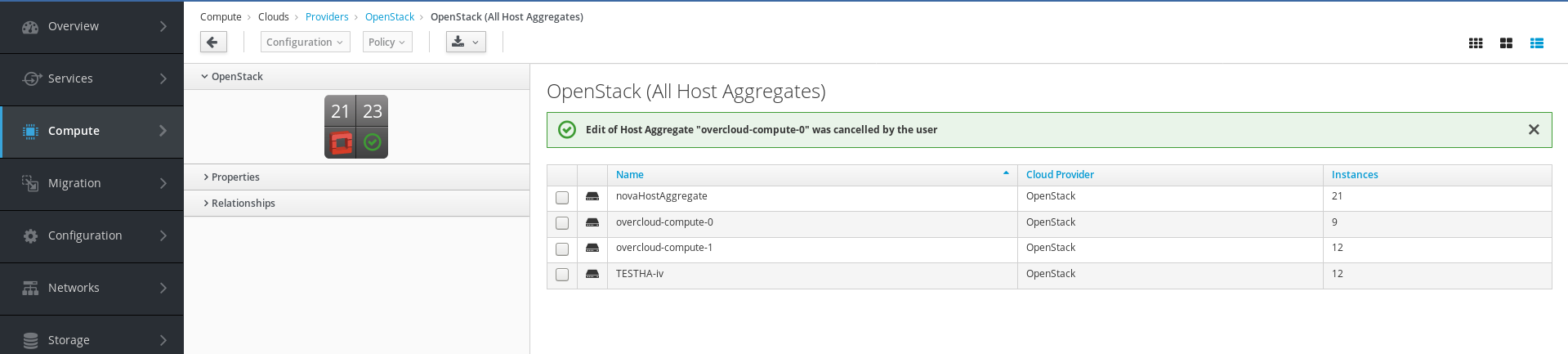The width and height of the screenshot is (1568, 354).
Task: Click the OpenStack provider logo tile
Action: (341, 143)
